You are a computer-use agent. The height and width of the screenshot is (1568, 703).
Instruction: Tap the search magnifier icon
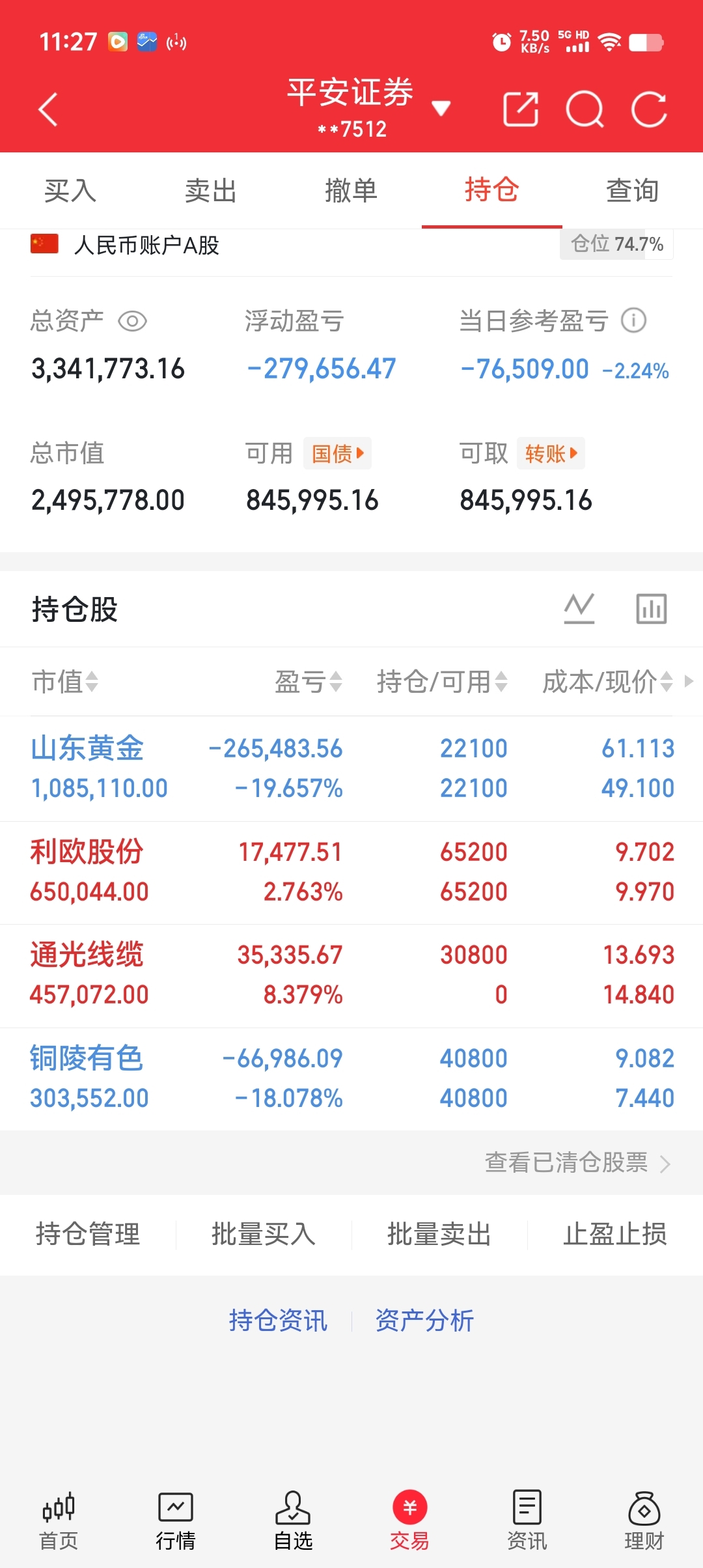tap(585, 109)
